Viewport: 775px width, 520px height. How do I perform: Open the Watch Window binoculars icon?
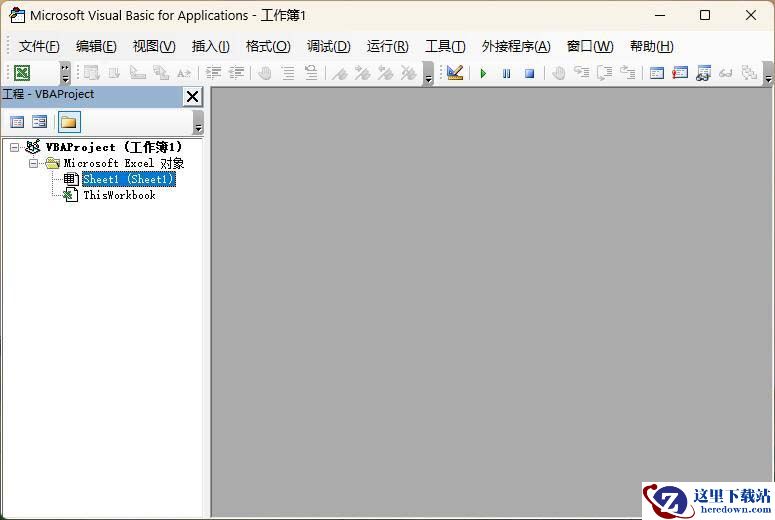703,73
